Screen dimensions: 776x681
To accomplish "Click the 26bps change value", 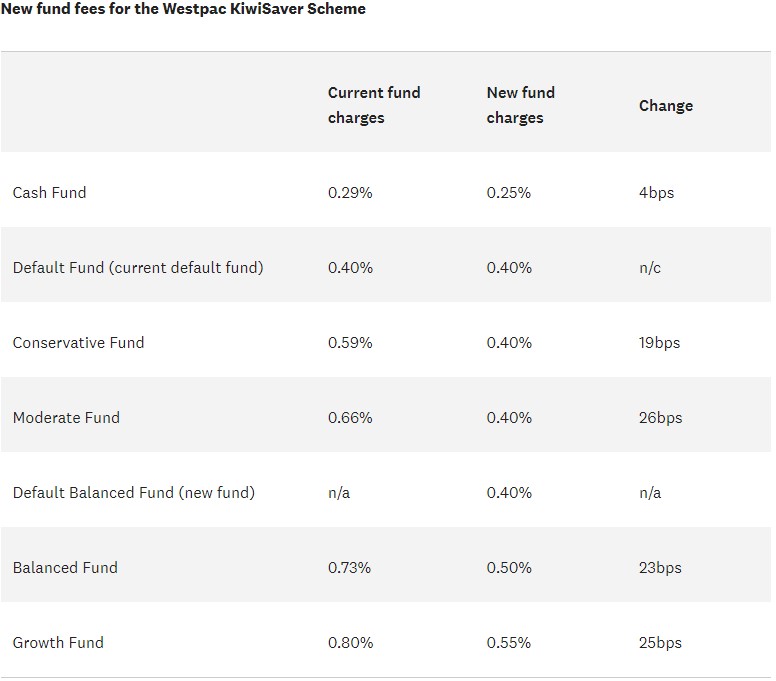I will click(660, 418).
